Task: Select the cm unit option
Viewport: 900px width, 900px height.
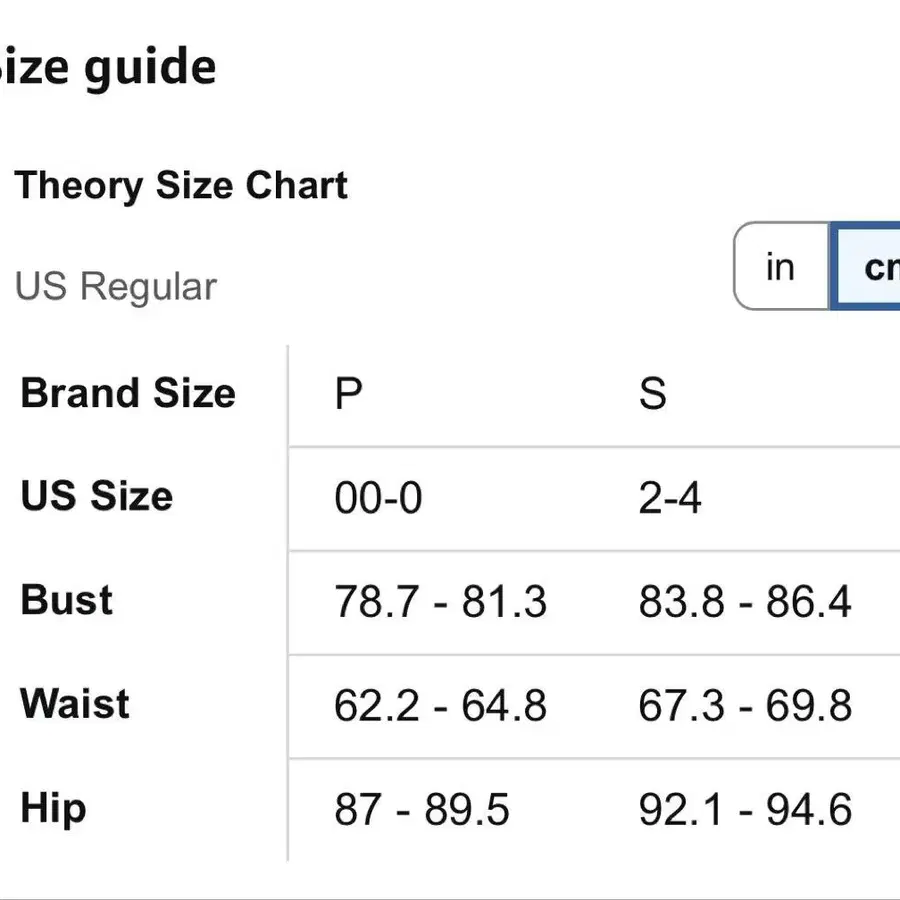Action: [x=868, y=267]
